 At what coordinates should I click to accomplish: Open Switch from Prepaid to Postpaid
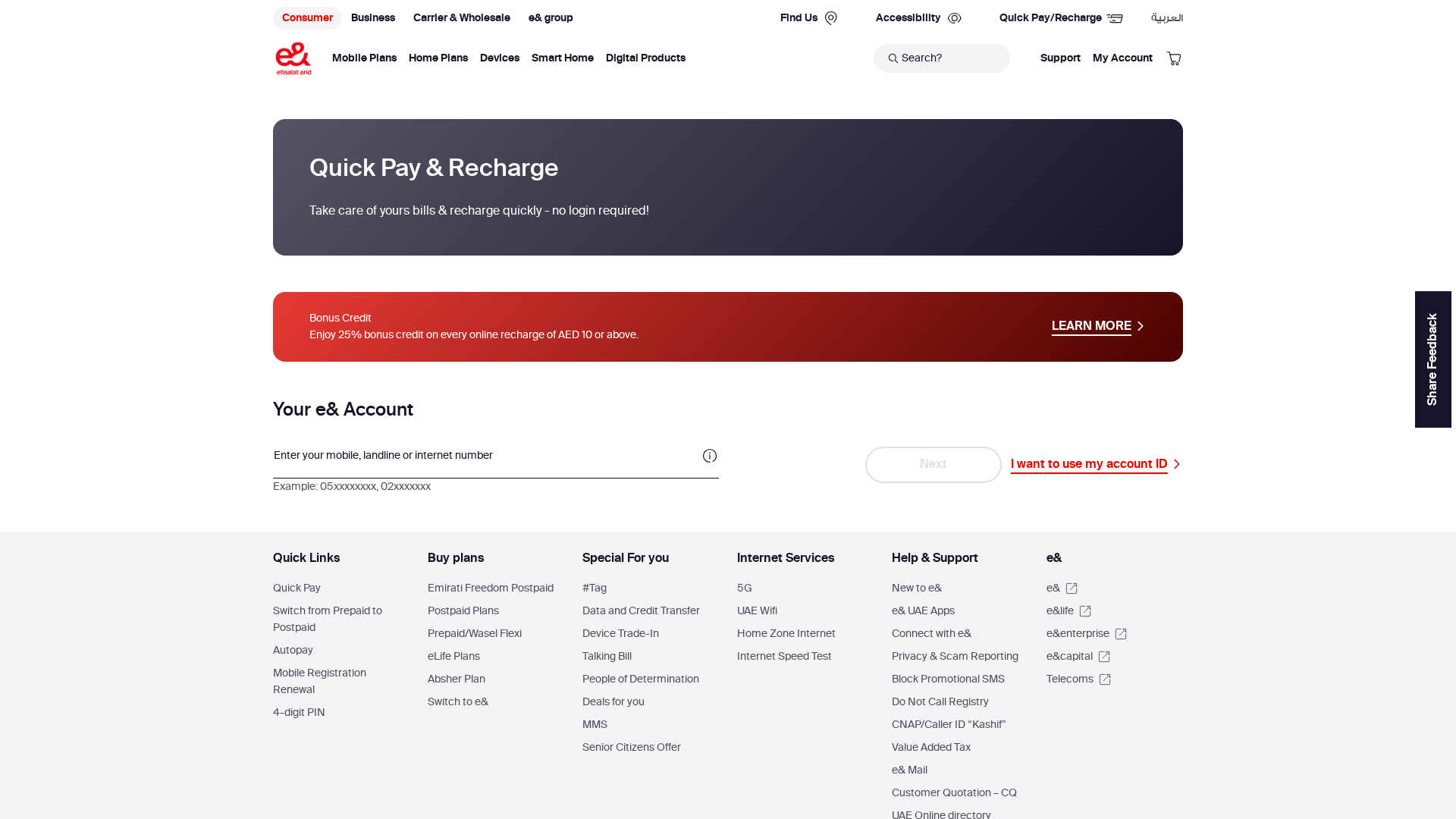point(328,620)
